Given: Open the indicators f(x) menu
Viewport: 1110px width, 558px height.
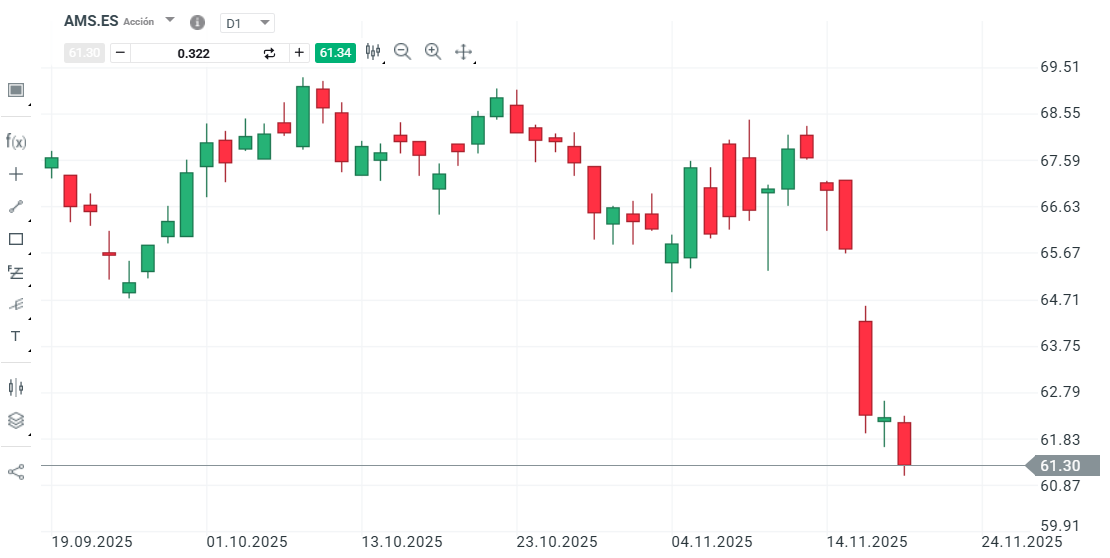Looking at the screenshot, I should [15, 141].
